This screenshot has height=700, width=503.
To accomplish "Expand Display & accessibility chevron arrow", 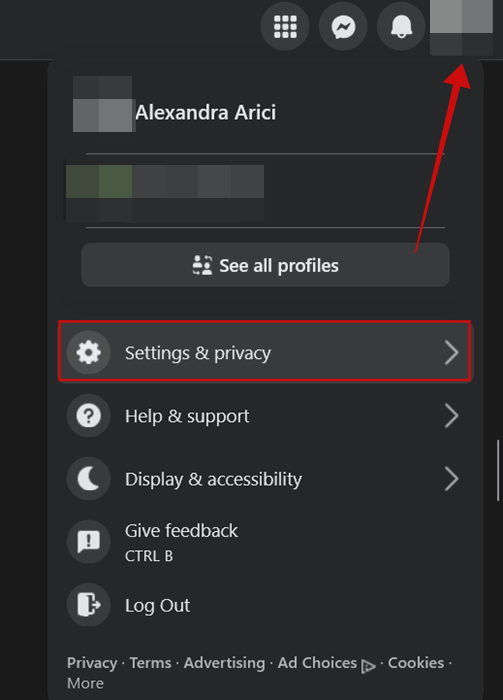I will [x=452, y=479].
